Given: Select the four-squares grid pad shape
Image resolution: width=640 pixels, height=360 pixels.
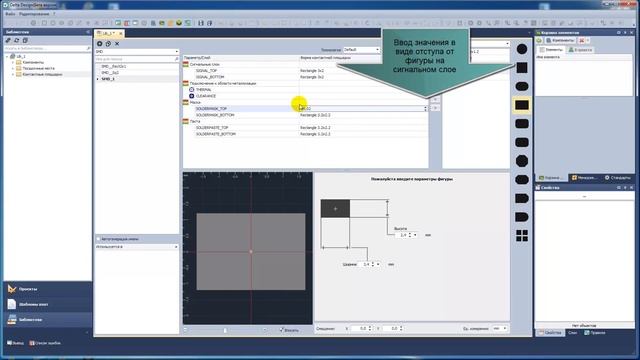Looking at the screenshot, I should (x=522, y=236).
